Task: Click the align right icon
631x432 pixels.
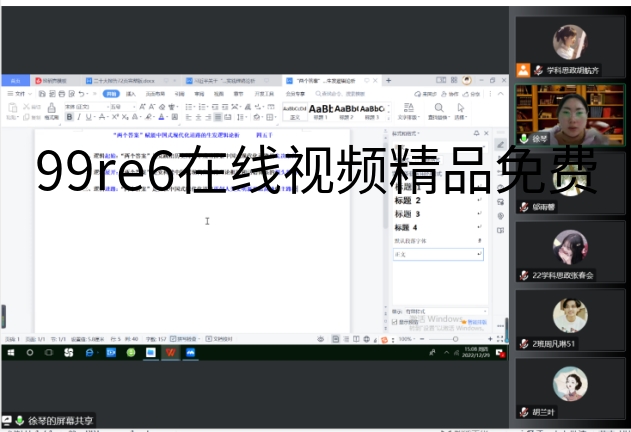Action: coord(208,117)
